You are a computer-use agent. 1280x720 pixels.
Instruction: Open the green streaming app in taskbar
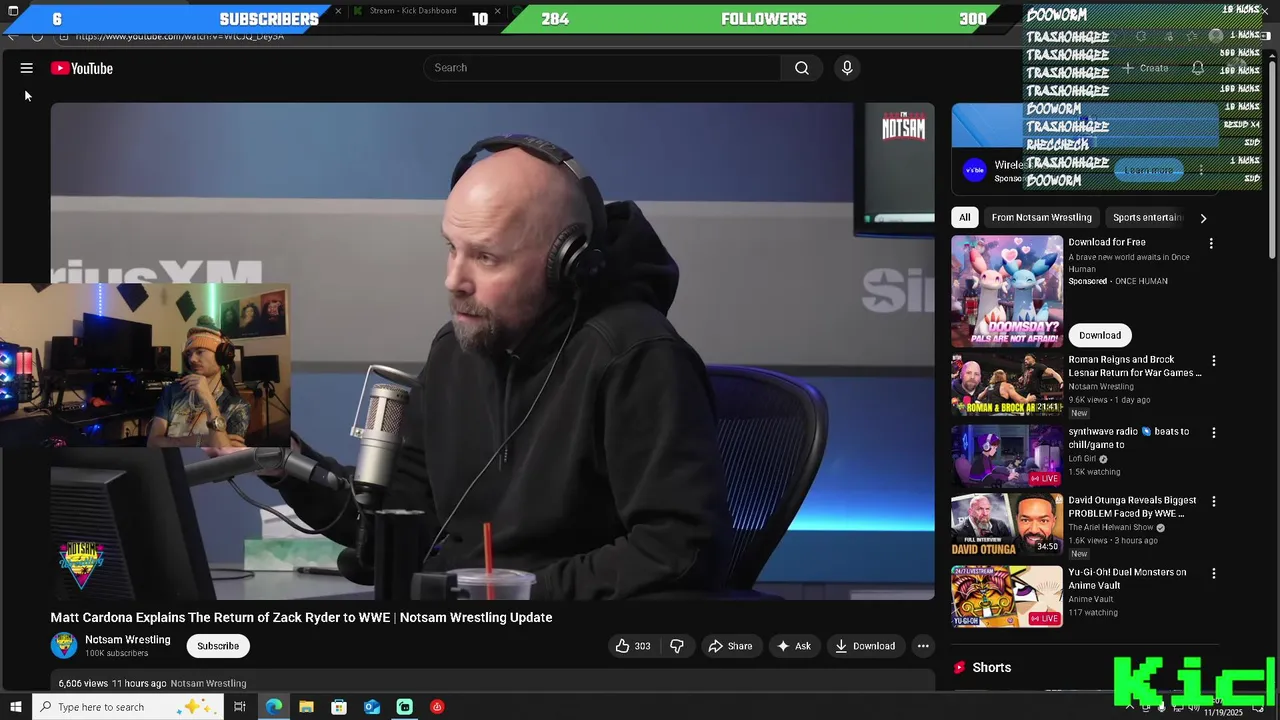coord(404,707)
